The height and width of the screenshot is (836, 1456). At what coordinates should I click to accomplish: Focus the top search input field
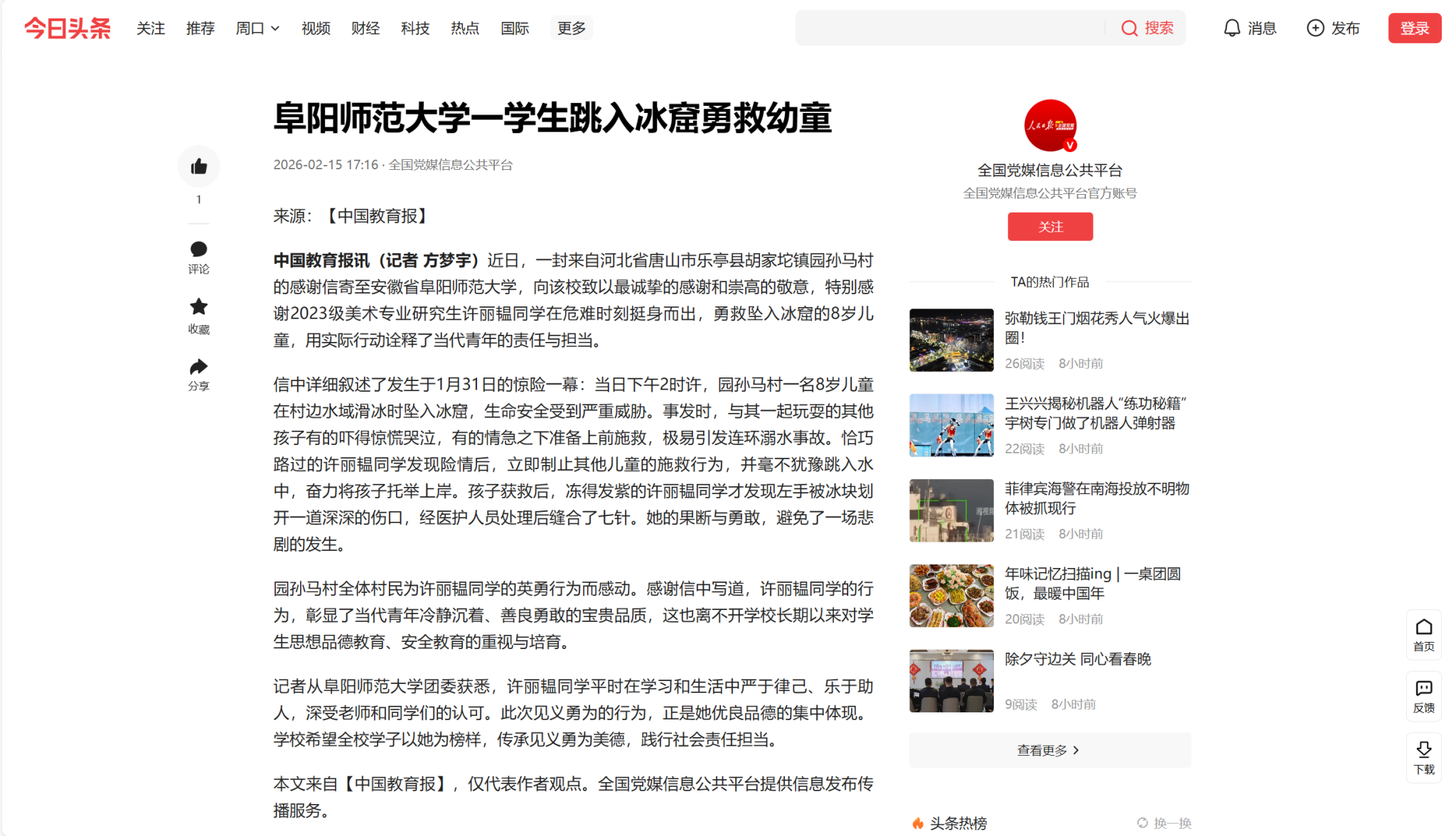(x=949, y=28)
